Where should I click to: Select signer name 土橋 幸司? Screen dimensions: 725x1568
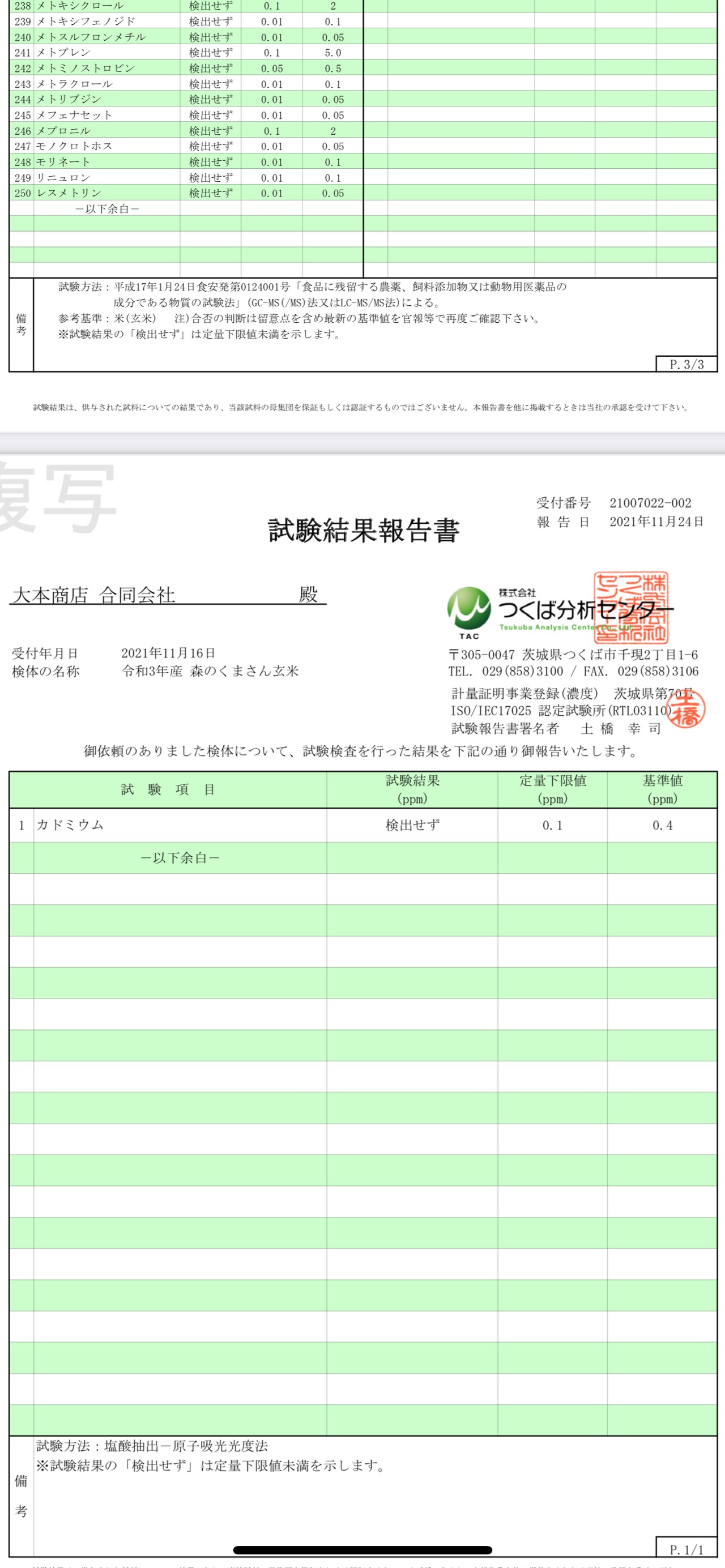tap(620, 729)
